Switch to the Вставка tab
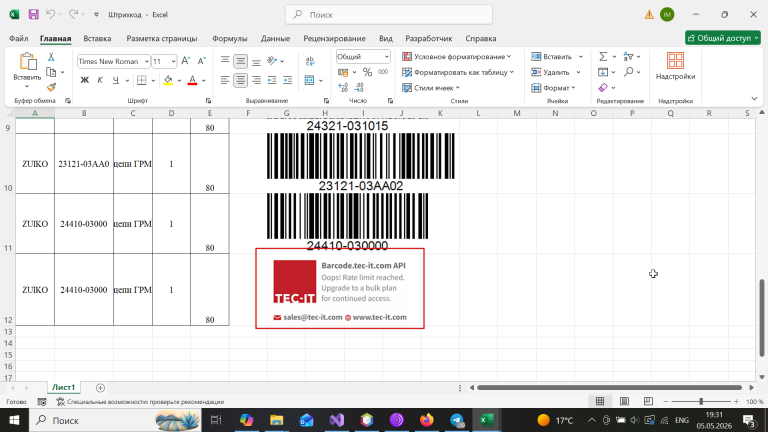Screen dimensions: 768x432 (x=97, y=38)
